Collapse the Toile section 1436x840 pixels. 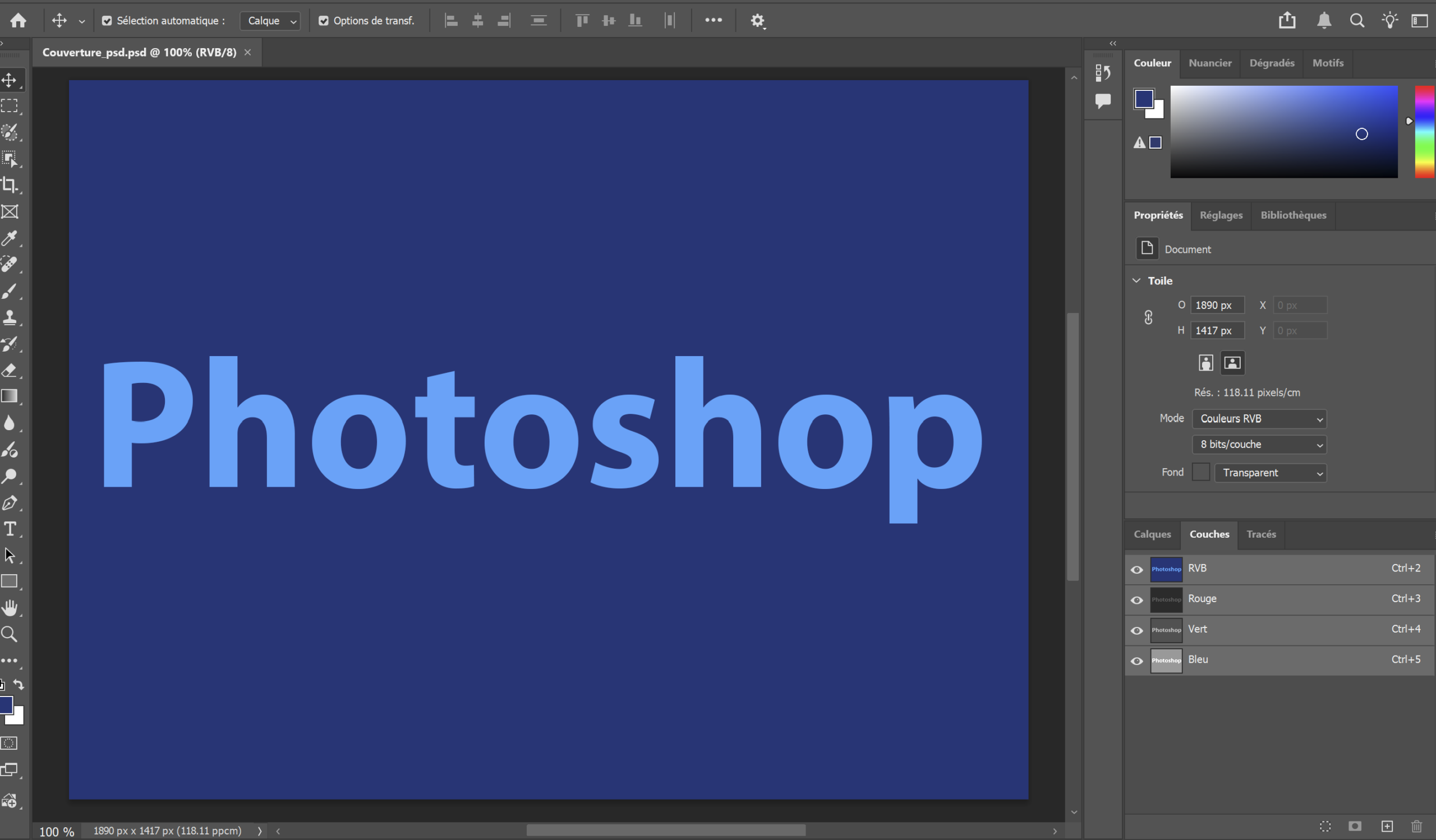coord(1137,280)
